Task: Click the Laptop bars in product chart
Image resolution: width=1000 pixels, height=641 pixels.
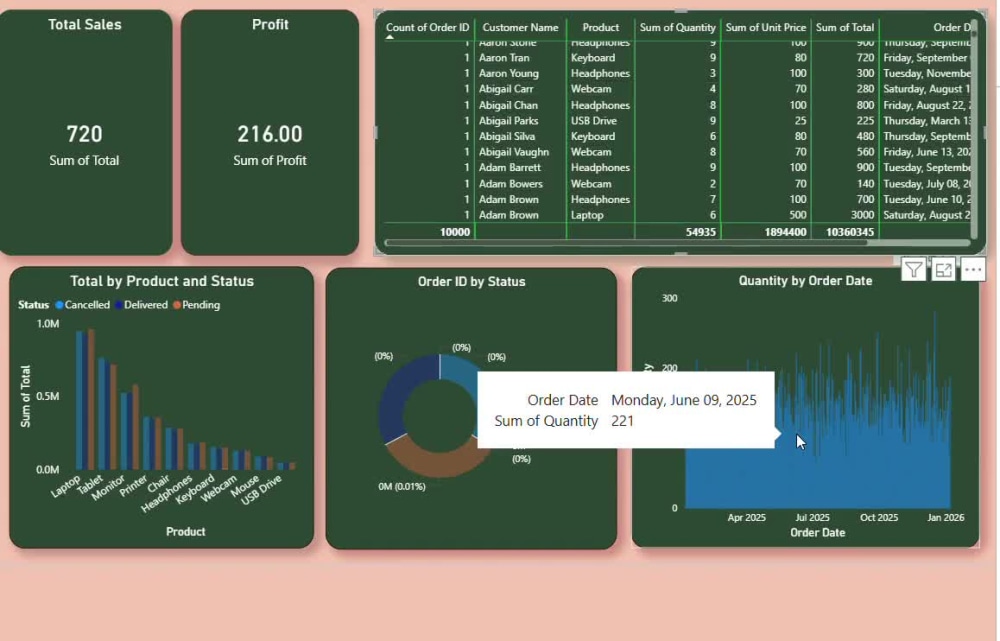Action: point(85,400)
